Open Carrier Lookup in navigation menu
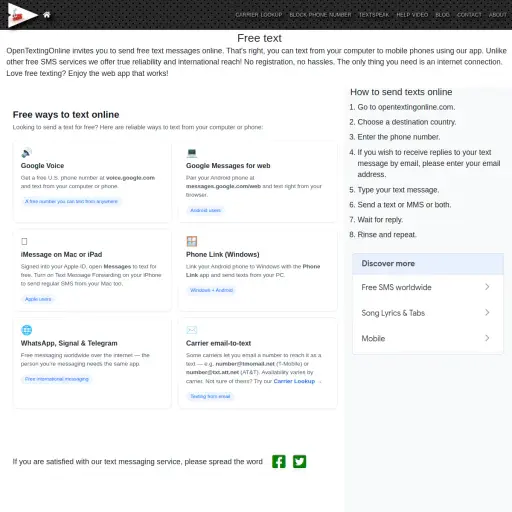The width and height of the screenshot is (512, 512). [259, 15]
